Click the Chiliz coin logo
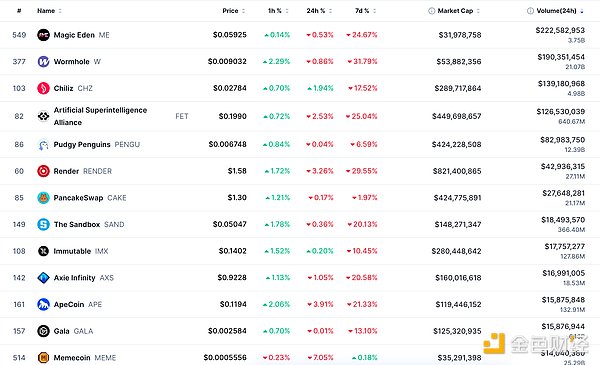The width and height of the screenshot is (600, 365). pyautogui.click(x=43, y=88)
